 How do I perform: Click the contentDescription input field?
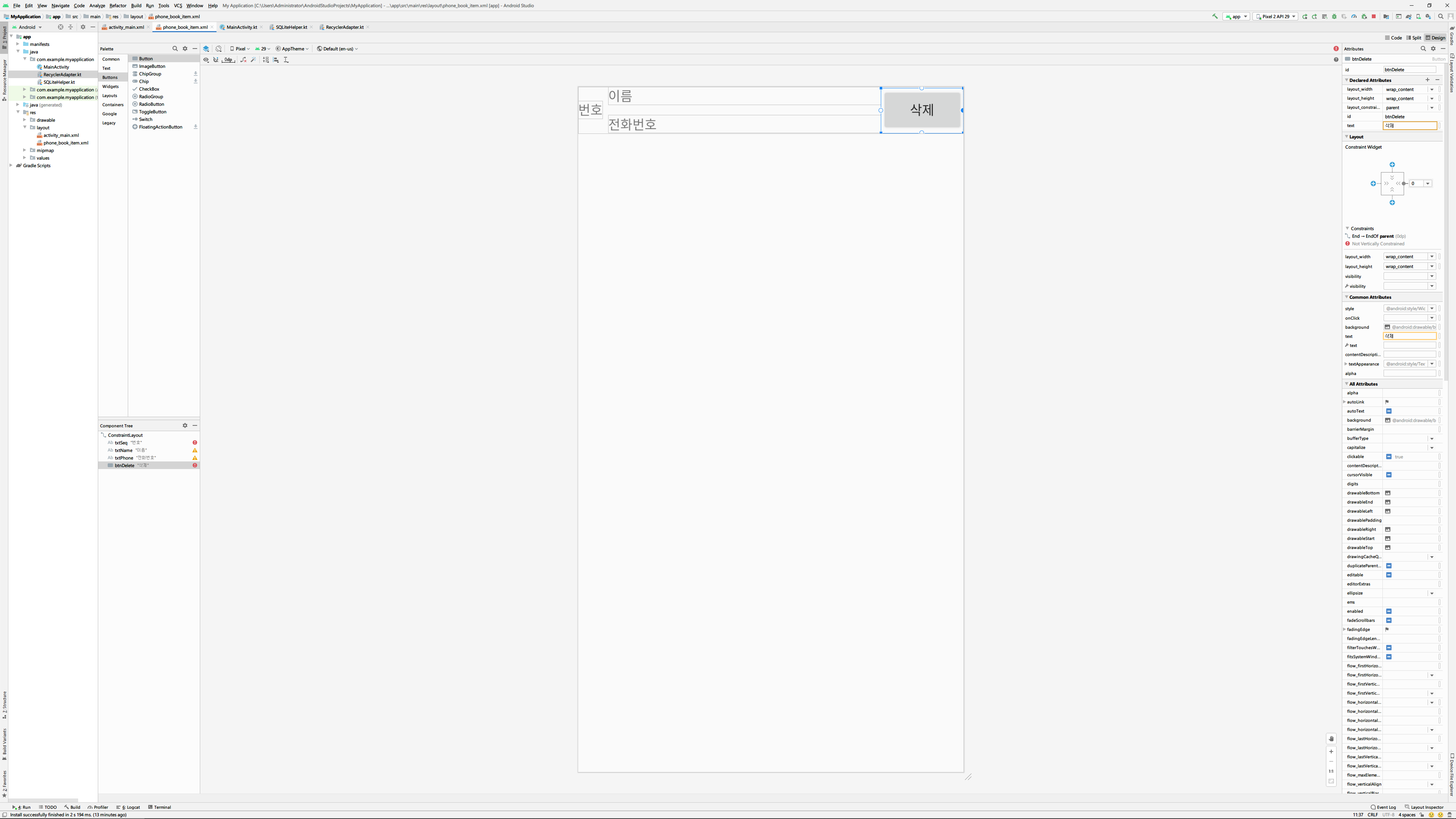tap(1410, 355)
